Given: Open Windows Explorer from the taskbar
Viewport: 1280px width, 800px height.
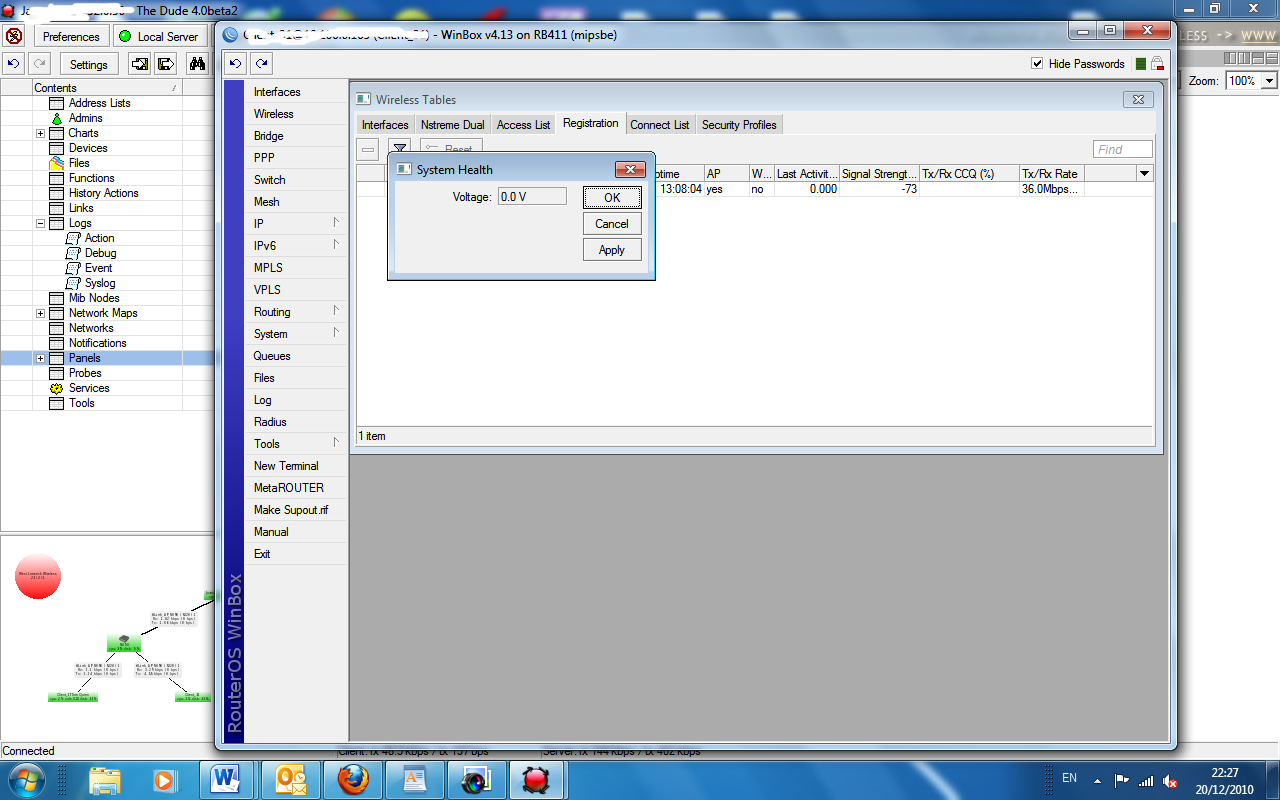Looking at the screenshot, I should tap(105, 779).
